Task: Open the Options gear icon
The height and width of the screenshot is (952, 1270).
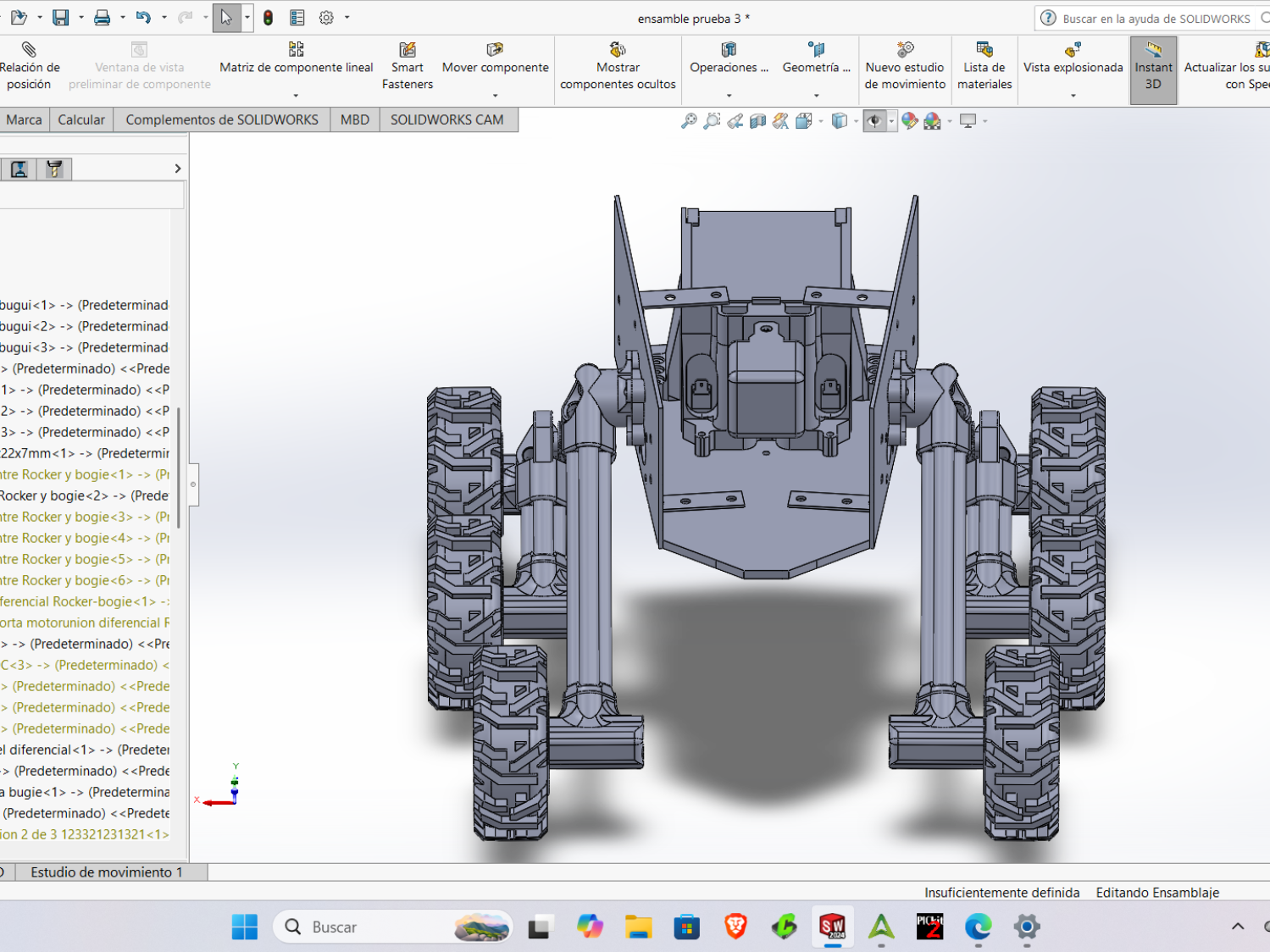Action: tap(326, 17)
